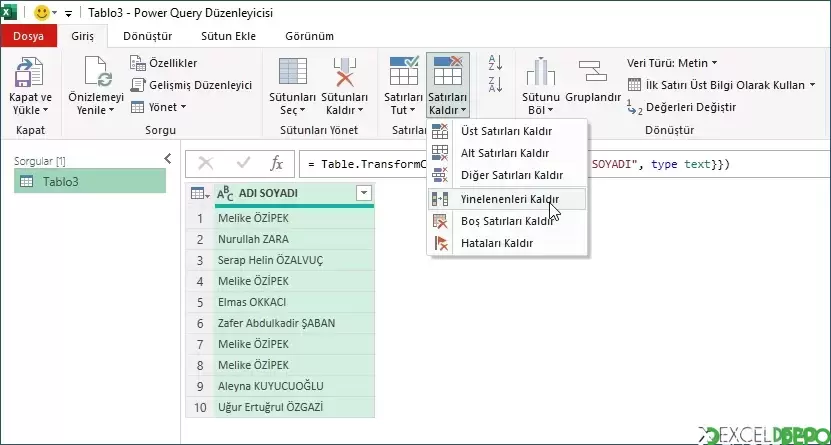Choose Diğer Satırları Kaldır from menu

[507, 175]
